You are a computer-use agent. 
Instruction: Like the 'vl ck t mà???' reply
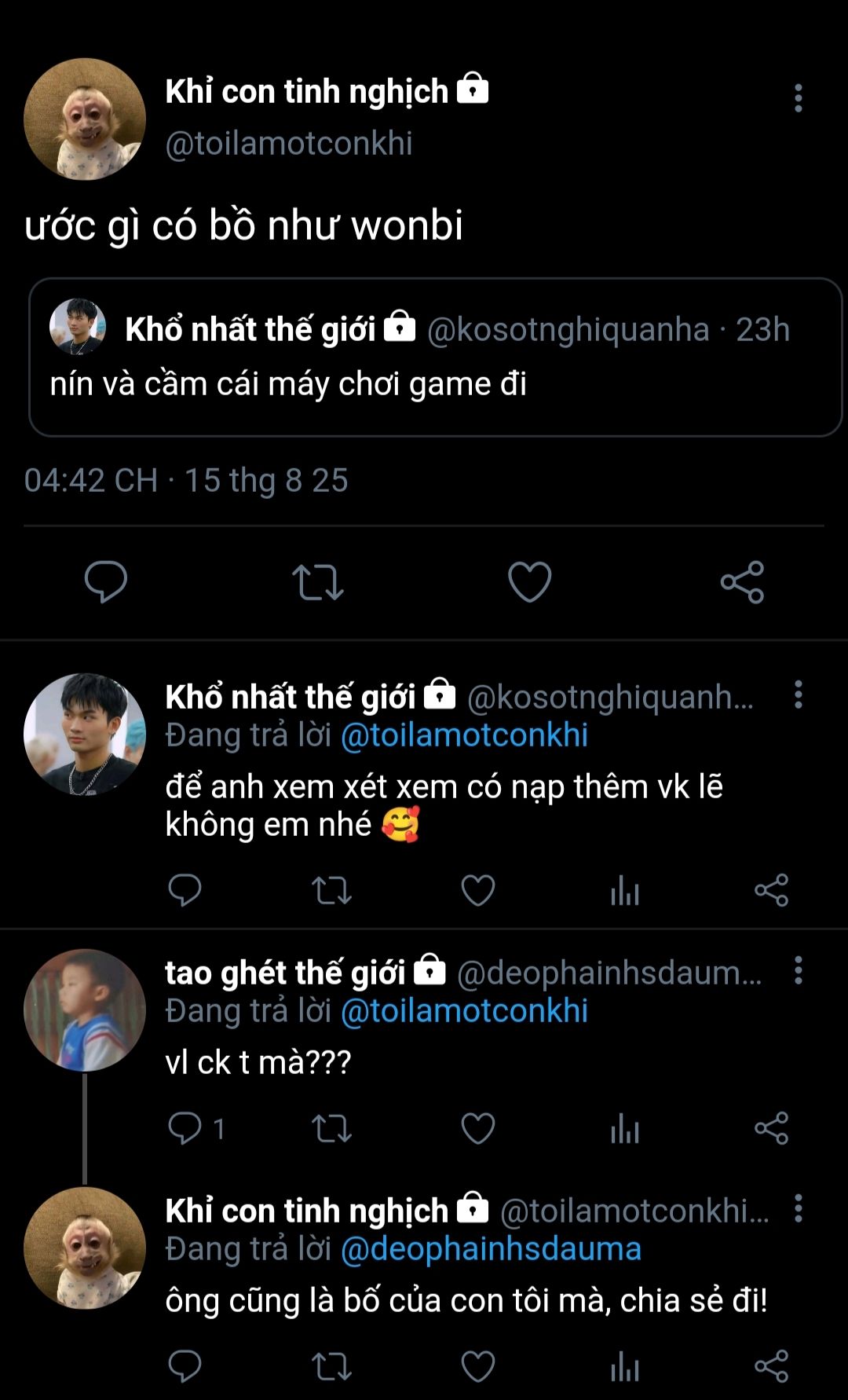point(477,1129)
